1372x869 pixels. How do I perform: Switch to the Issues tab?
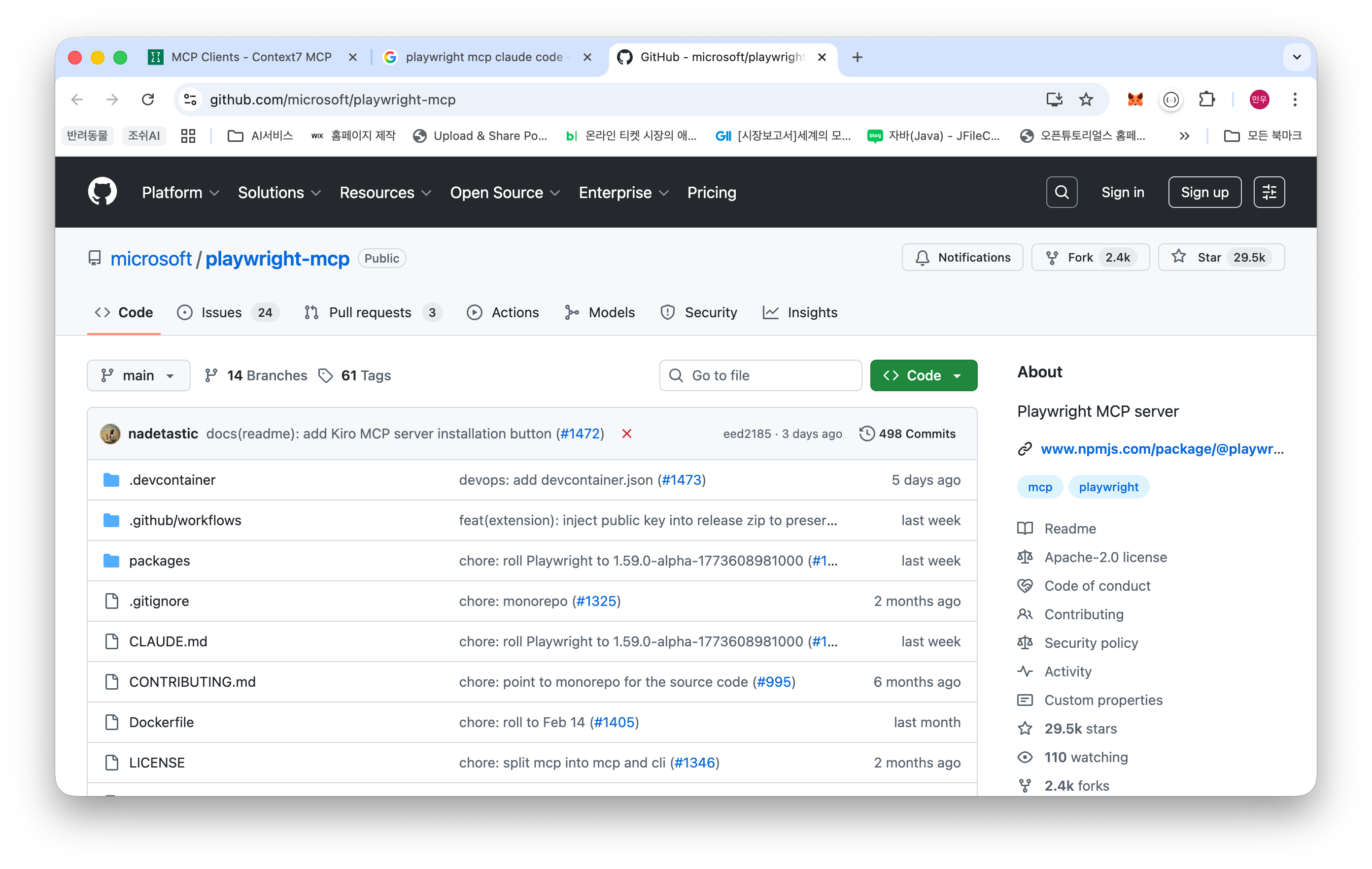[227, 312]
